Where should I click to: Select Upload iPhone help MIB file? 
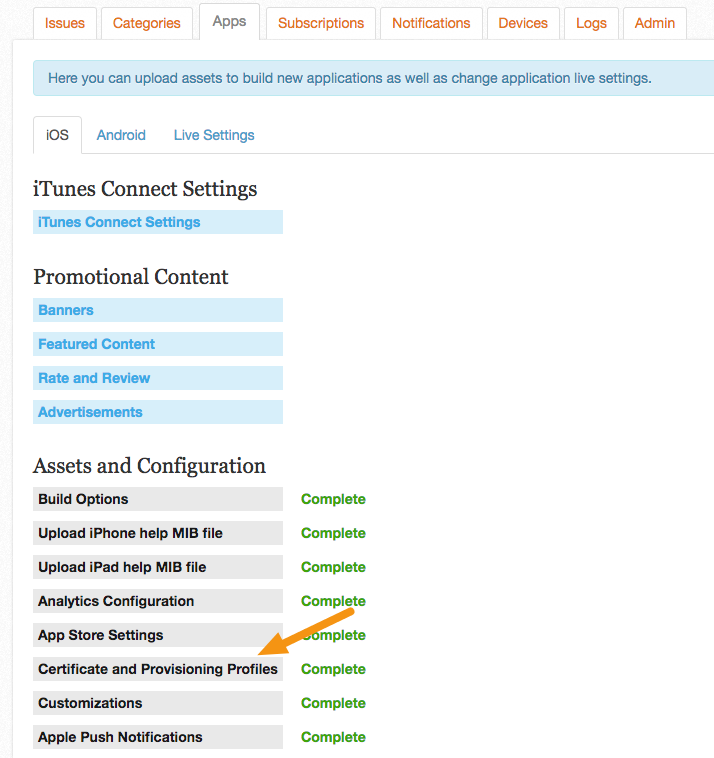click(158, 533)
